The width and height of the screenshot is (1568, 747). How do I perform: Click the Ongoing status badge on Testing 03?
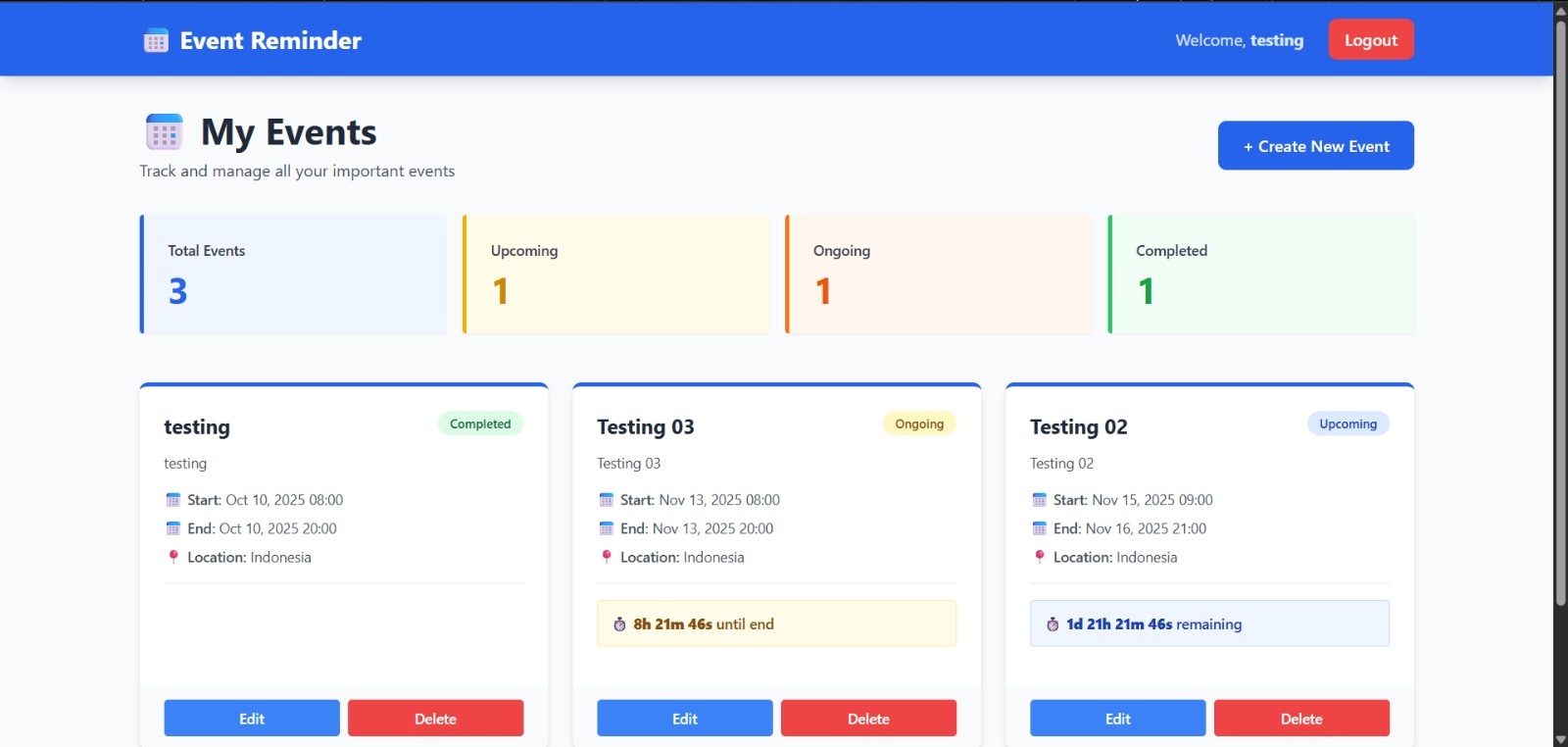coord(919,423)
